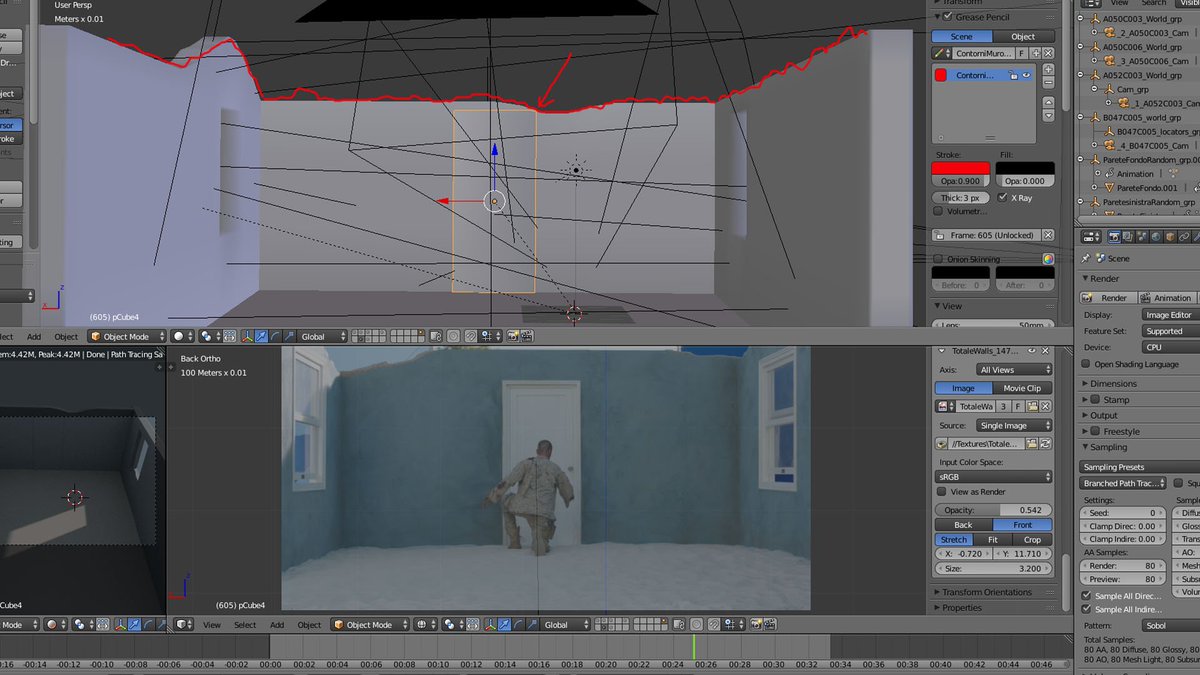Enable the Volumetric strokes checkbox
The image size is (1200, 675).
[x=938, y=211]
